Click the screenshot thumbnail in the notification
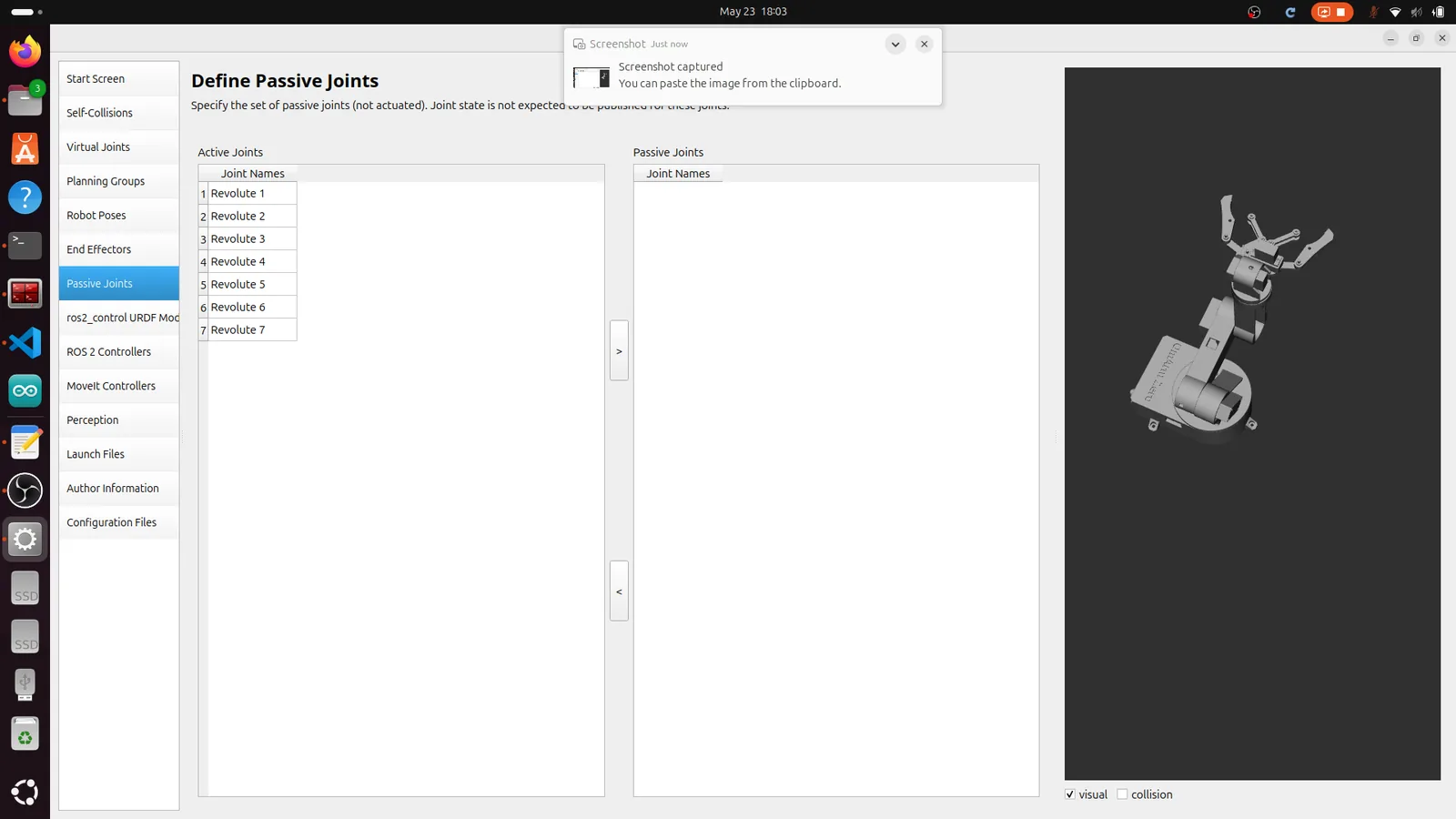 pos(591,77)
